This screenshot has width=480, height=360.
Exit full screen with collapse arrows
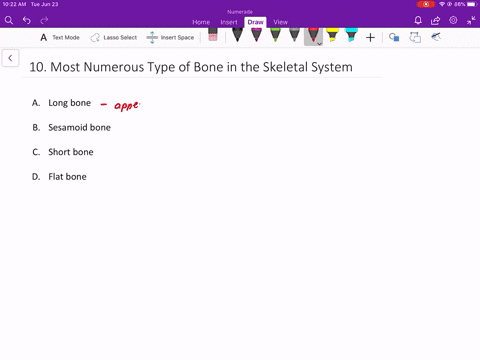(x=471, y=20)
